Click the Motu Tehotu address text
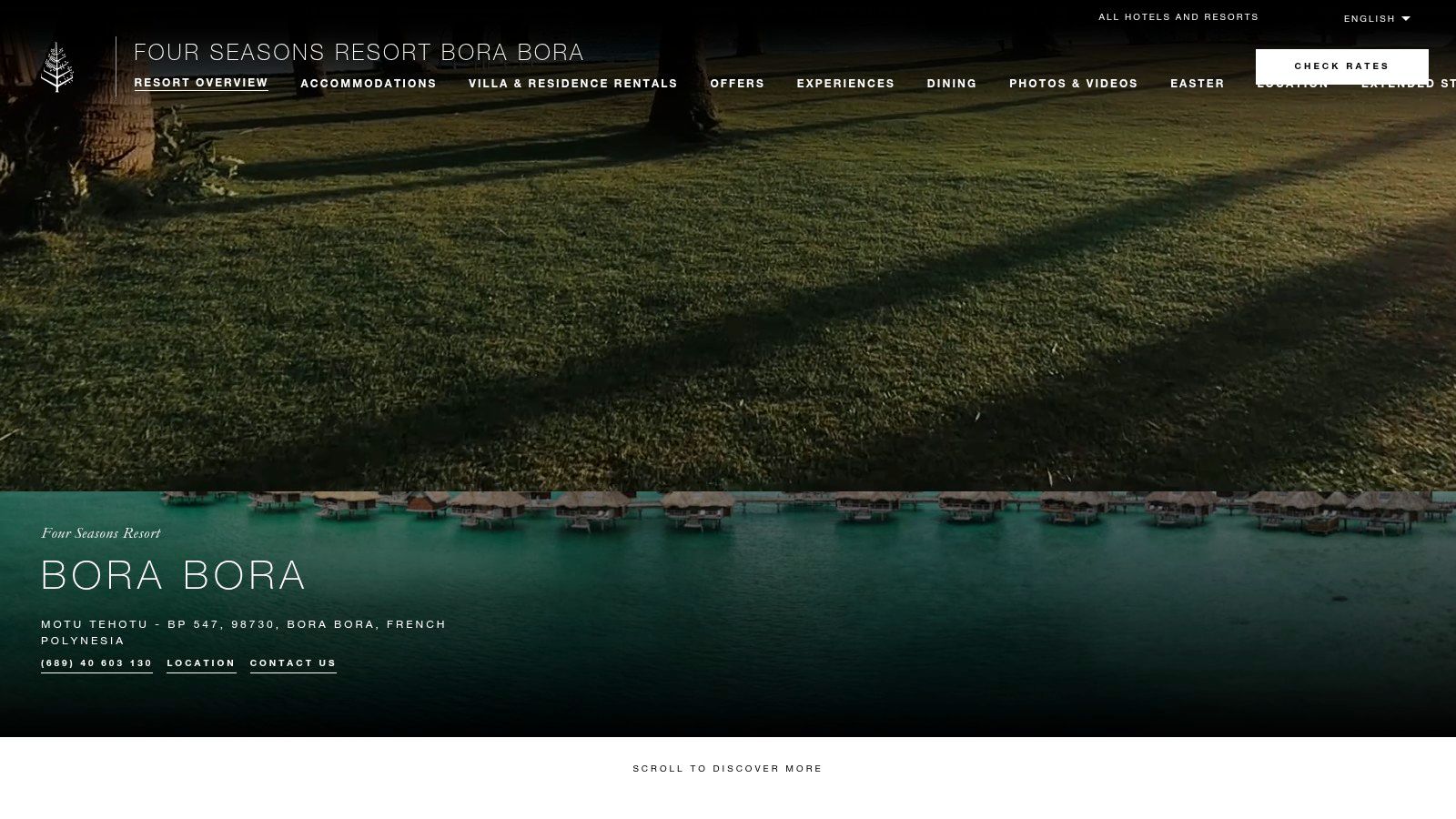 point(244,632)
